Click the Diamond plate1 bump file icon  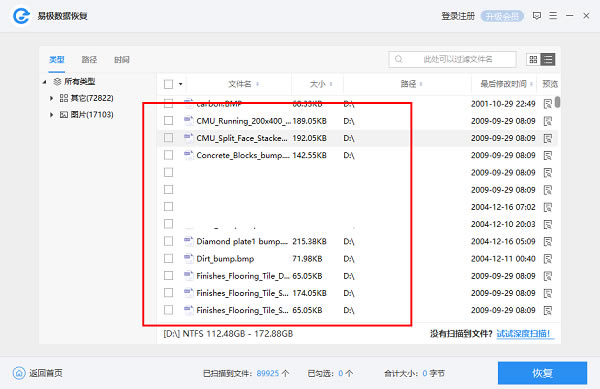pos(189,241)
